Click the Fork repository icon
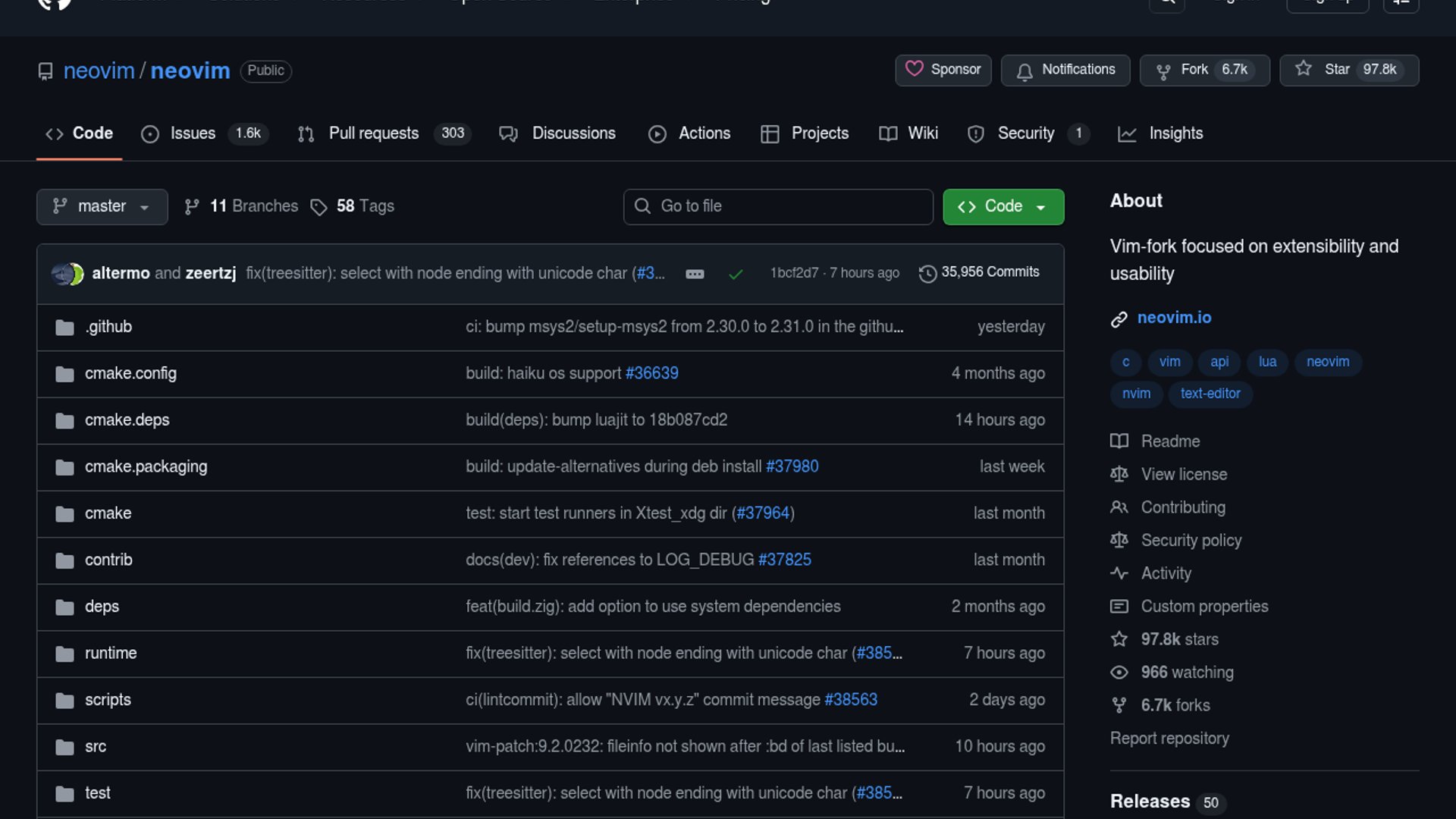This screenshot has height=819, width=1456. [1163, 71]
